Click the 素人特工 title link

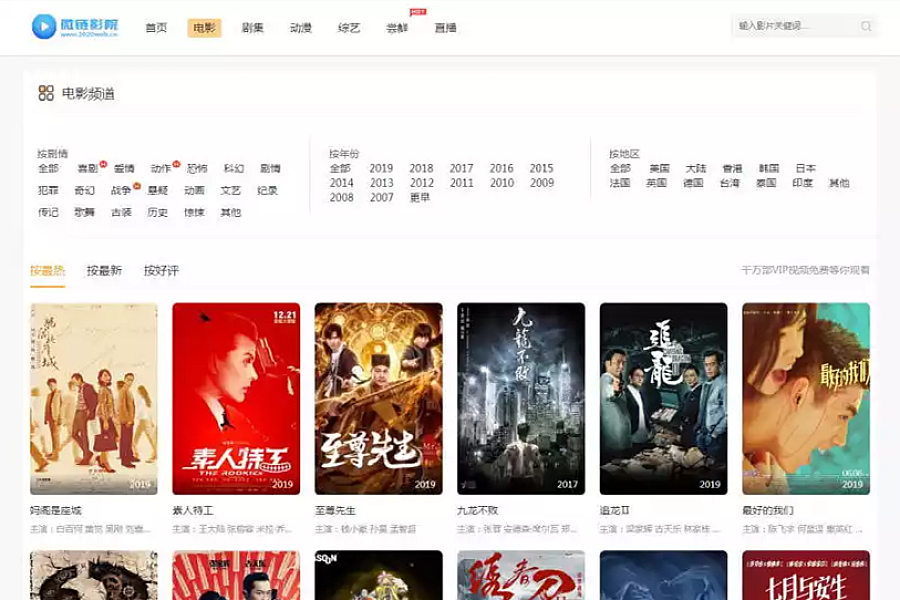pyautogui.click(x=193, y=510)
